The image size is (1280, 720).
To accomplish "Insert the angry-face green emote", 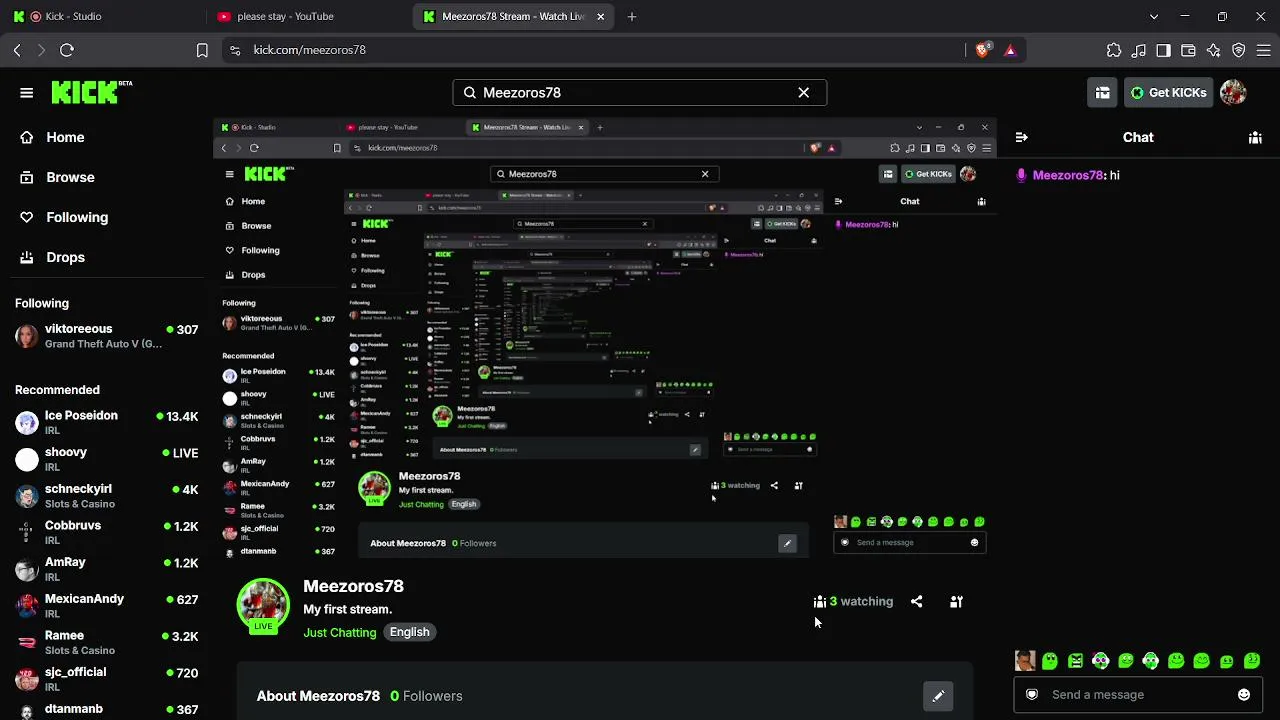I will coord(1075,661).
